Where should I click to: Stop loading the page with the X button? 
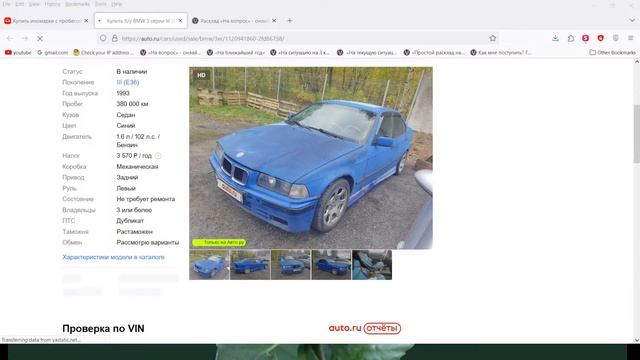point(40,38)
